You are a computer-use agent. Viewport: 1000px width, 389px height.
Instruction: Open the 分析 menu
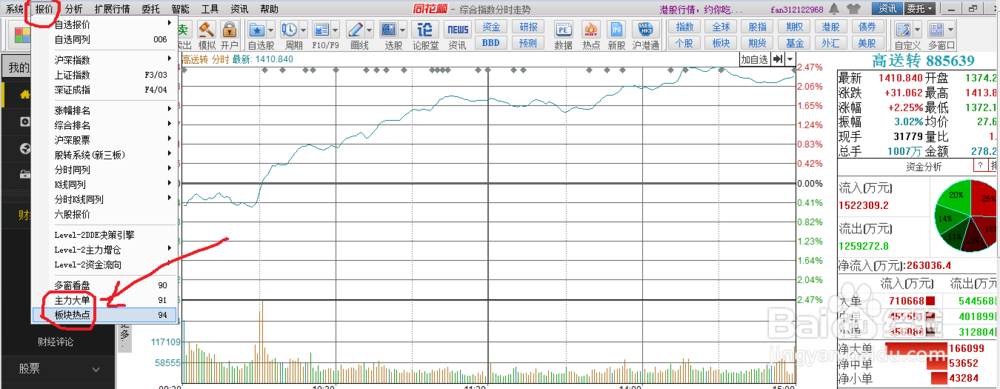point(74,9)
